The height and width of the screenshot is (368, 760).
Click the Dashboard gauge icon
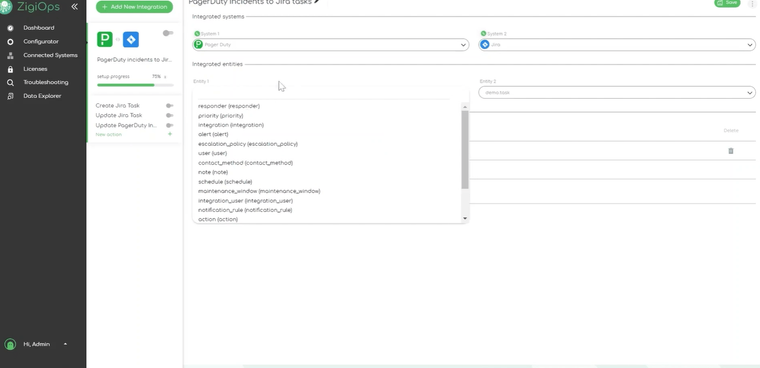(10, 28)
